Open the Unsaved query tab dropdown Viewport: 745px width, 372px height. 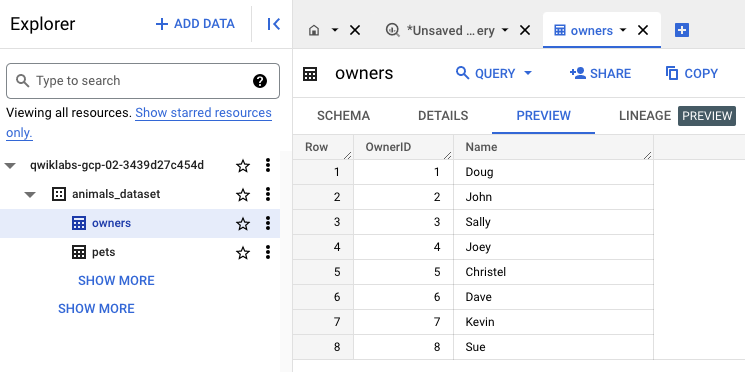pos(505,30)
